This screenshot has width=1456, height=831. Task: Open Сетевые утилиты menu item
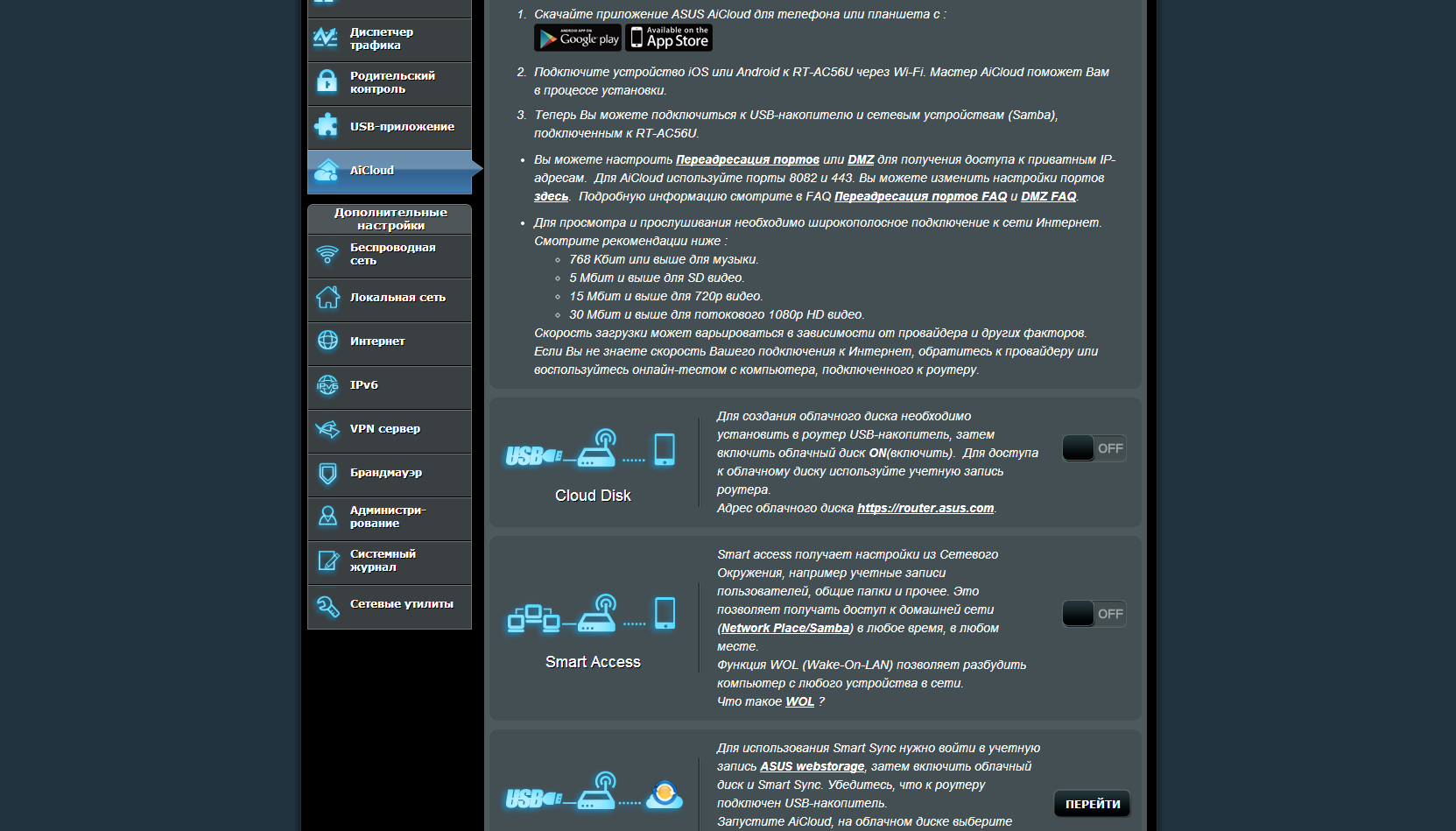(390, 606)
